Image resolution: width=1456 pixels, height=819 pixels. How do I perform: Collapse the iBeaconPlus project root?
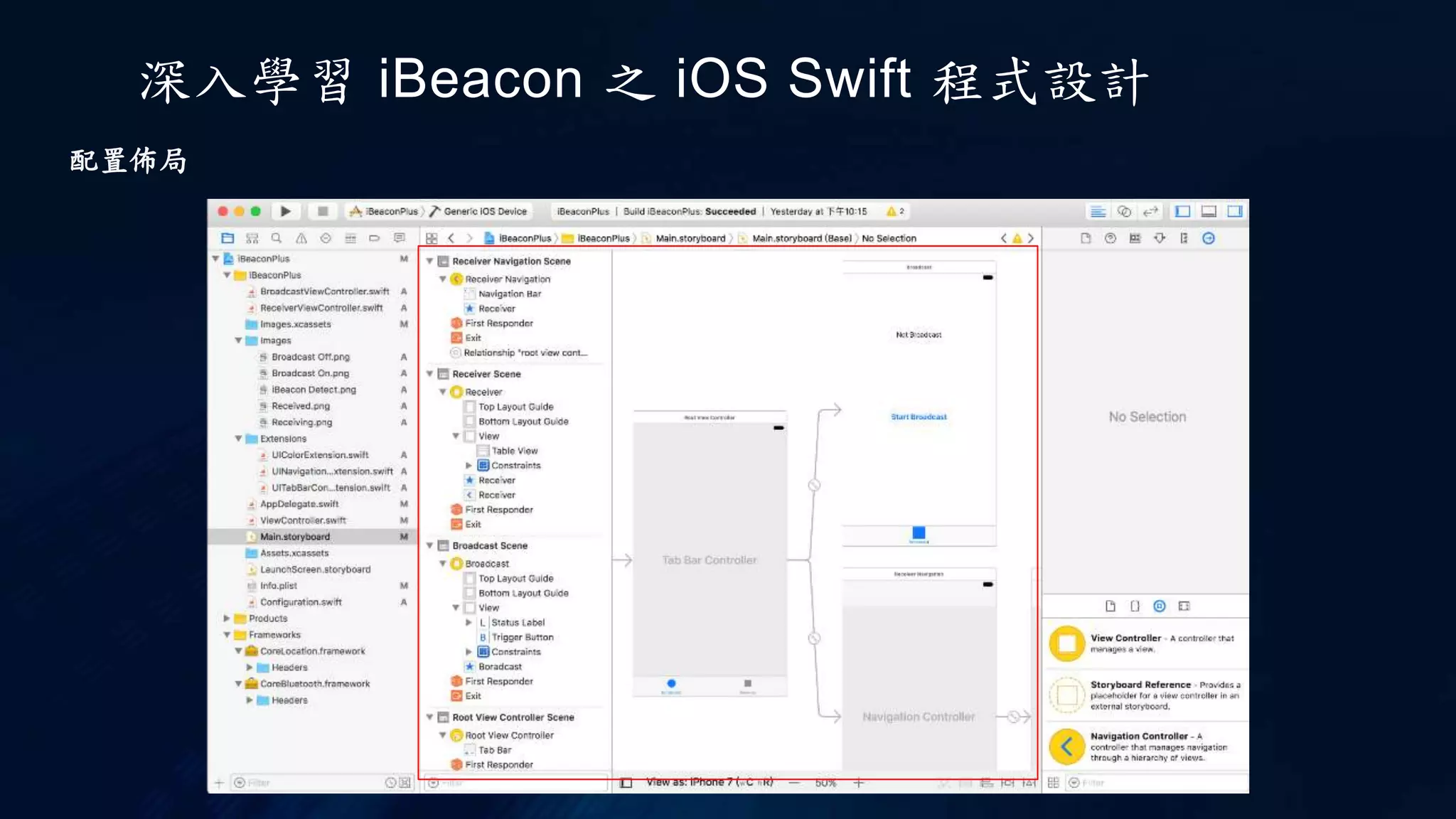[x=215, y=259]
